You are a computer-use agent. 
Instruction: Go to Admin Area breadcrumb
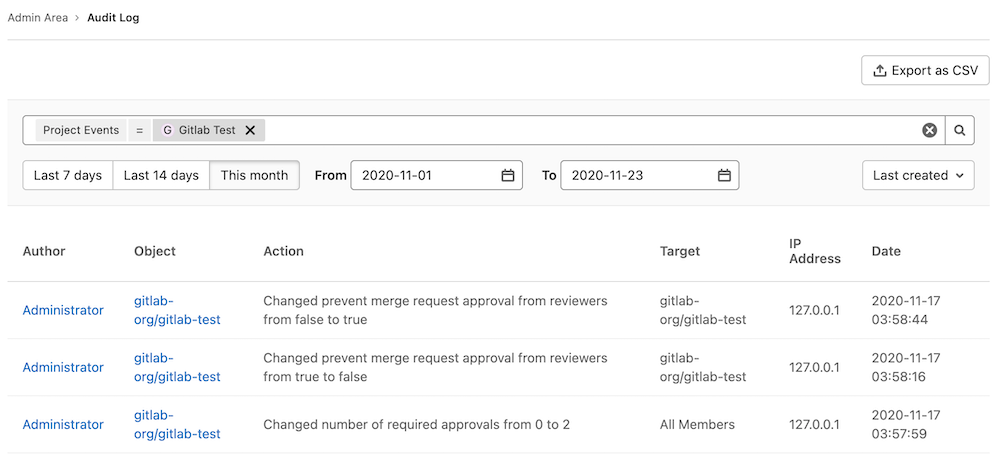(38, 18)
